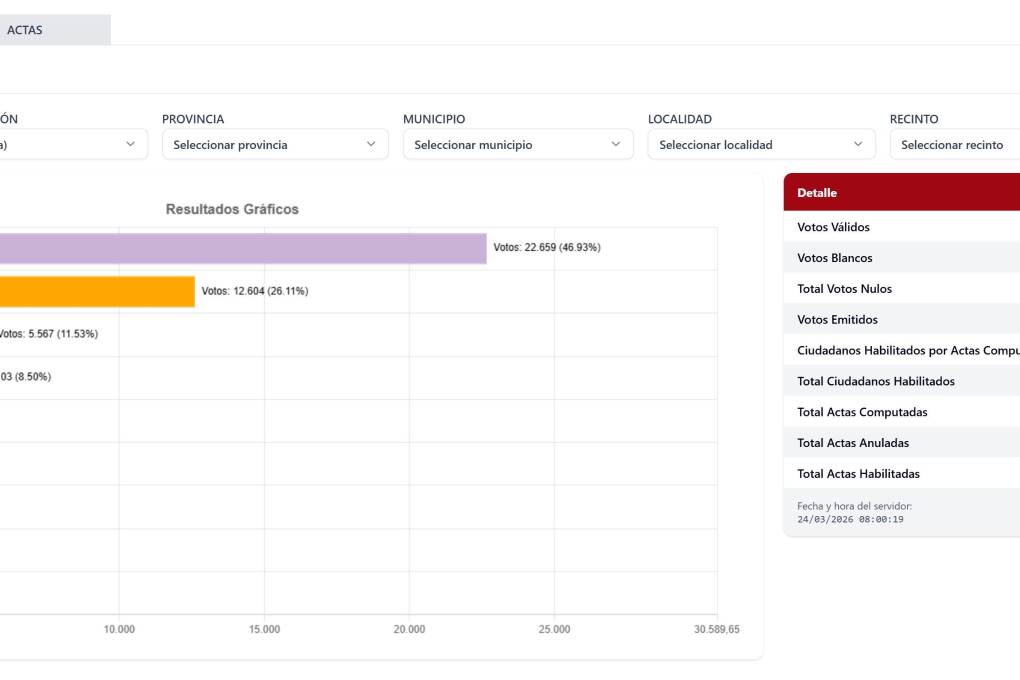Viewport: 1020px width, 680px height.
Task: Select the Total Ciudadanos Habilitados row
Action: 900,381
